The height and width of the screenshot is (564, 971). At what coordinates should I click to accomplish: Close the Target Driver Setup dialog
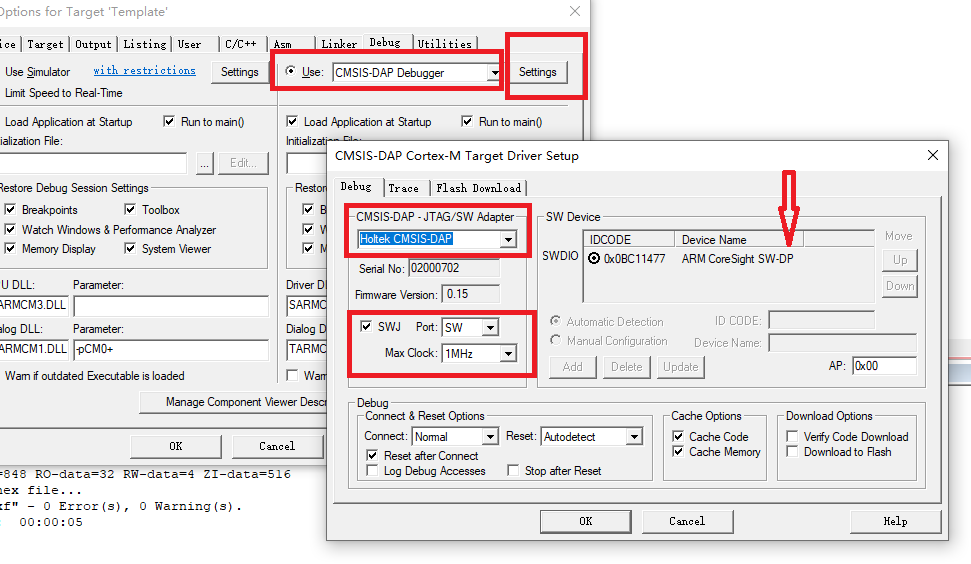tap(933, 155)
